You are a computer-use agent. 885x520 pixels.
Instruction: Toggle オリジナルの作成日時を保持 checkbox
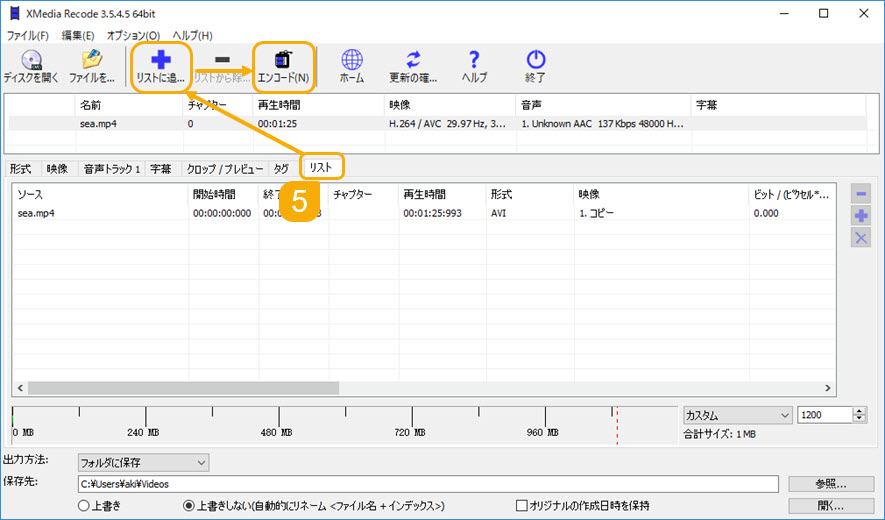[522, 505]
